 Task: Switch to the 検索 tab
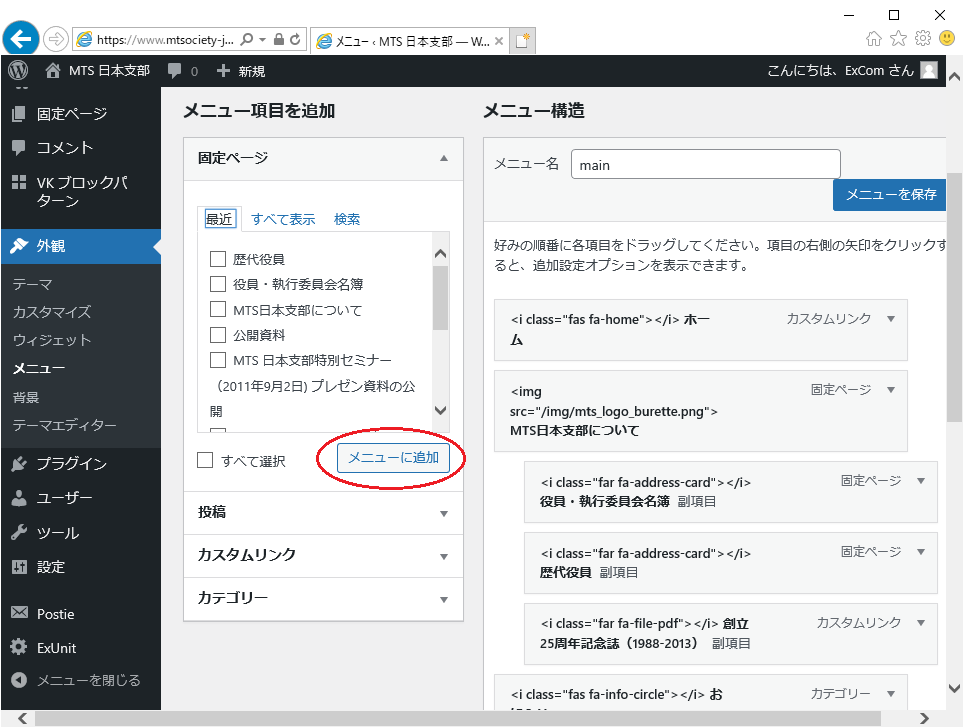[x=347, y=219]
